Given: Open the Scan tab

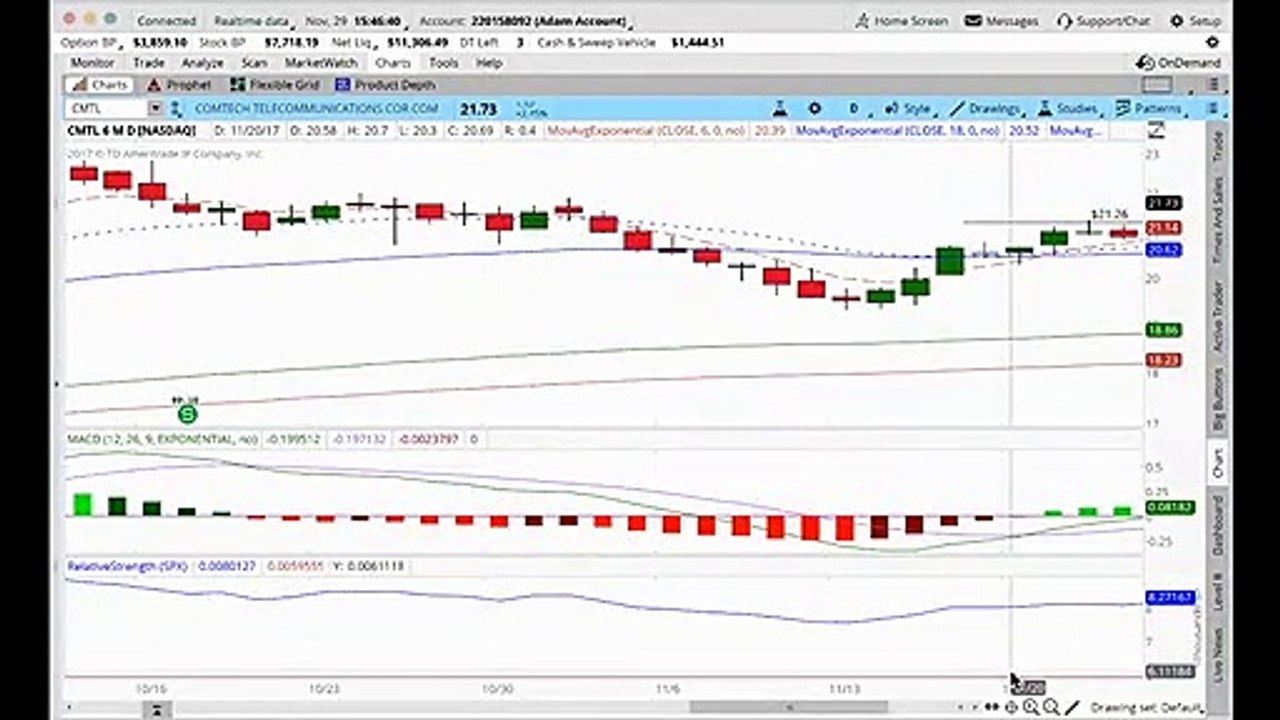Looking at the screenshot, I should (254, 63).
